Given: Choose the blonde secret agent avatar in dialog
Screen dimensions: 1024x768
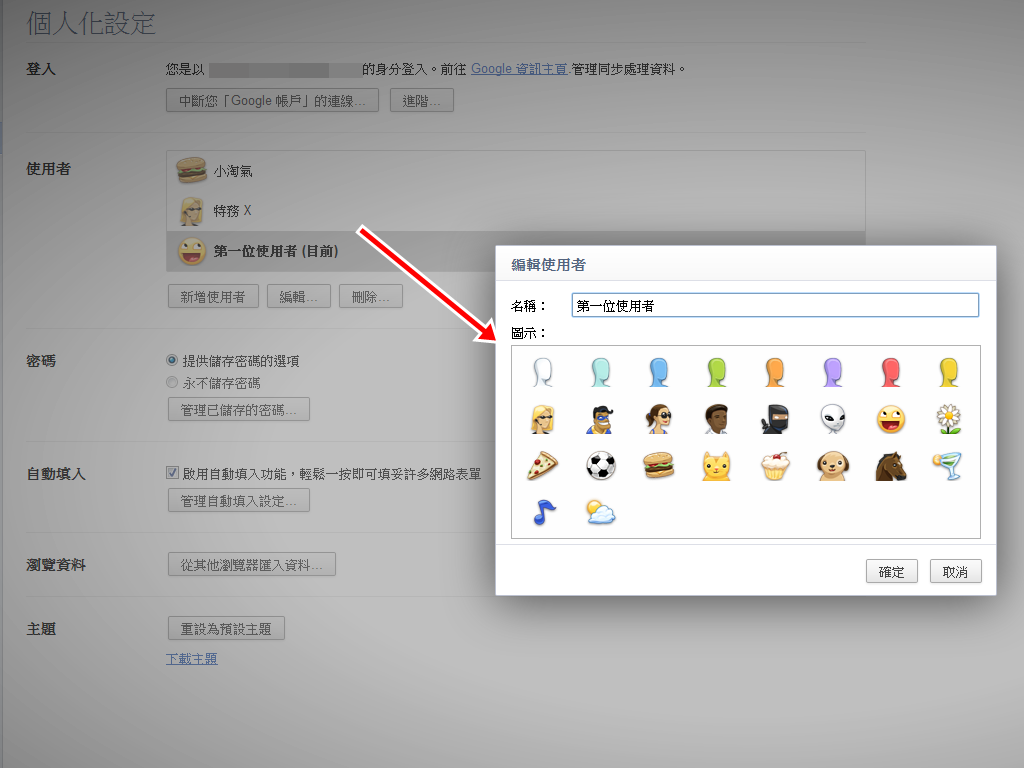Looking at the screenshot, I should tap(543, 419).
